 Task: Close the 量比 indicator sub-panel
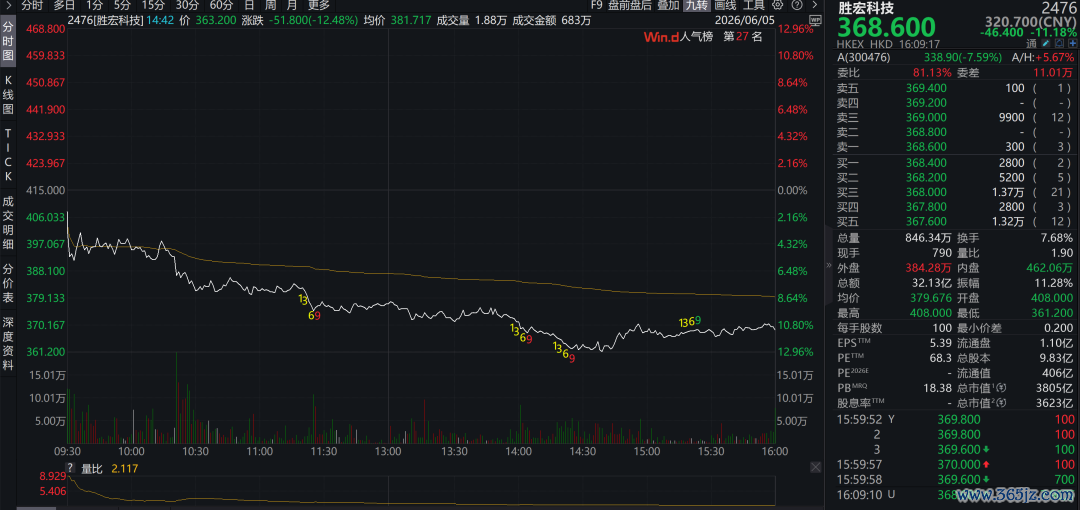pos(815,467)
